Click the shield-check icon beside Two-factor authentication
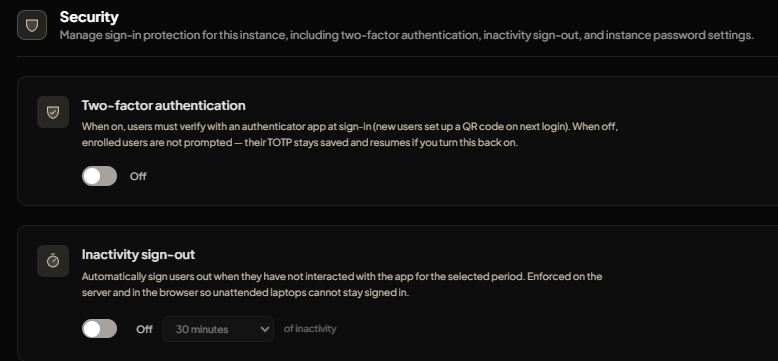Screen dimensions: 778x361 (53, 112)
